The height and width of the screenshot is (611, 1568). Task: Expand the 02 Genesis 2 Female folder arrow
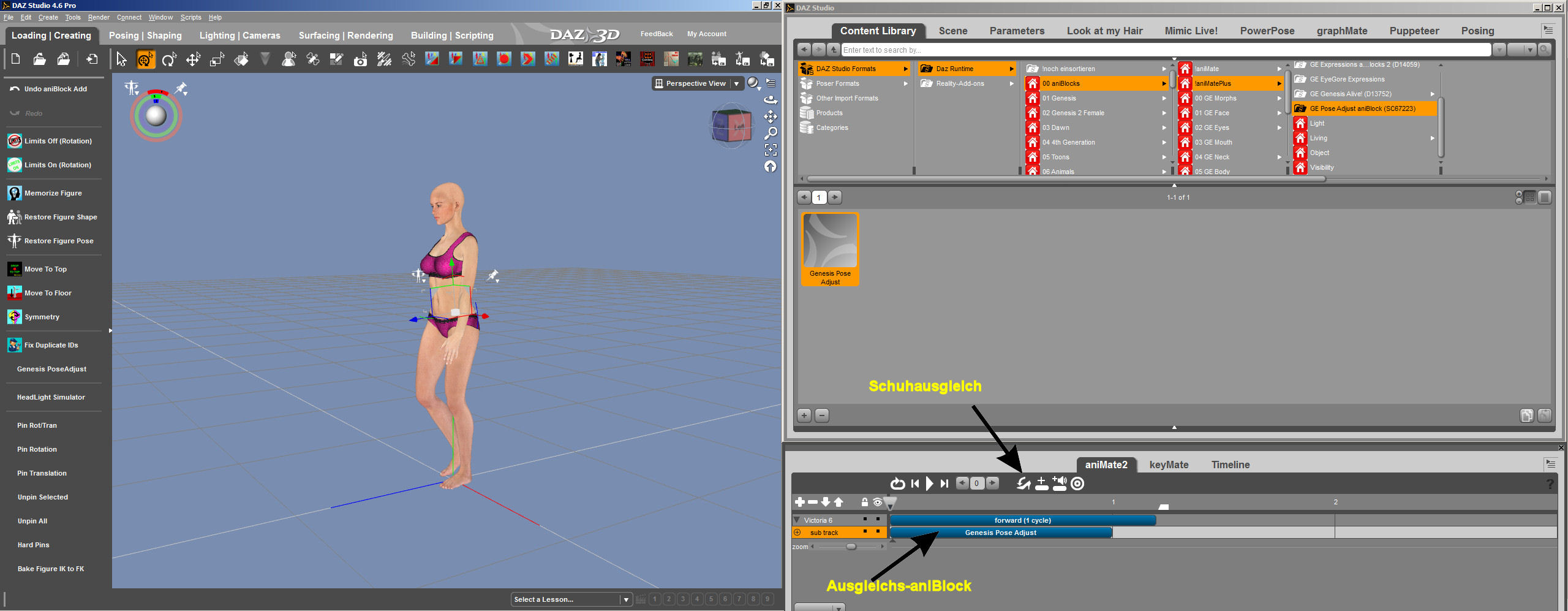click(x=1164, y=113)
